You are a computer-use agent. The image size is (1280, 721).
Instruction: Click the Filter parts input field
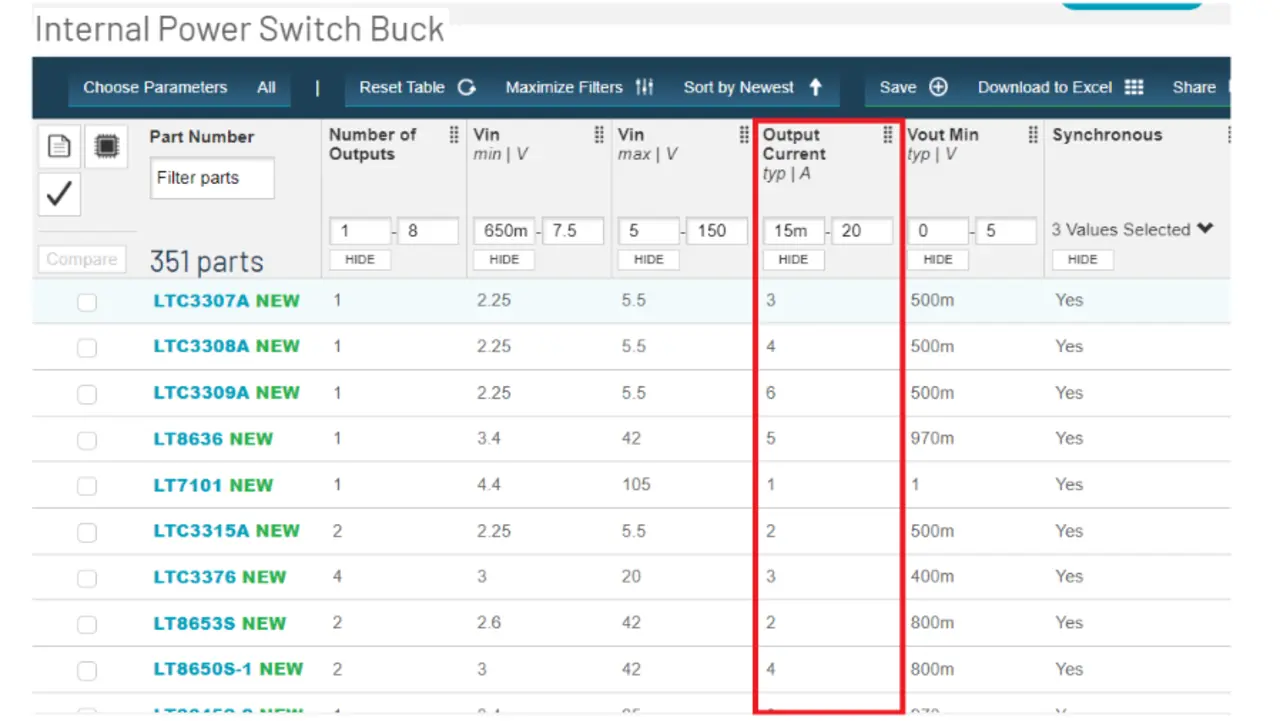pyautogui.click(x=212, y=178)
